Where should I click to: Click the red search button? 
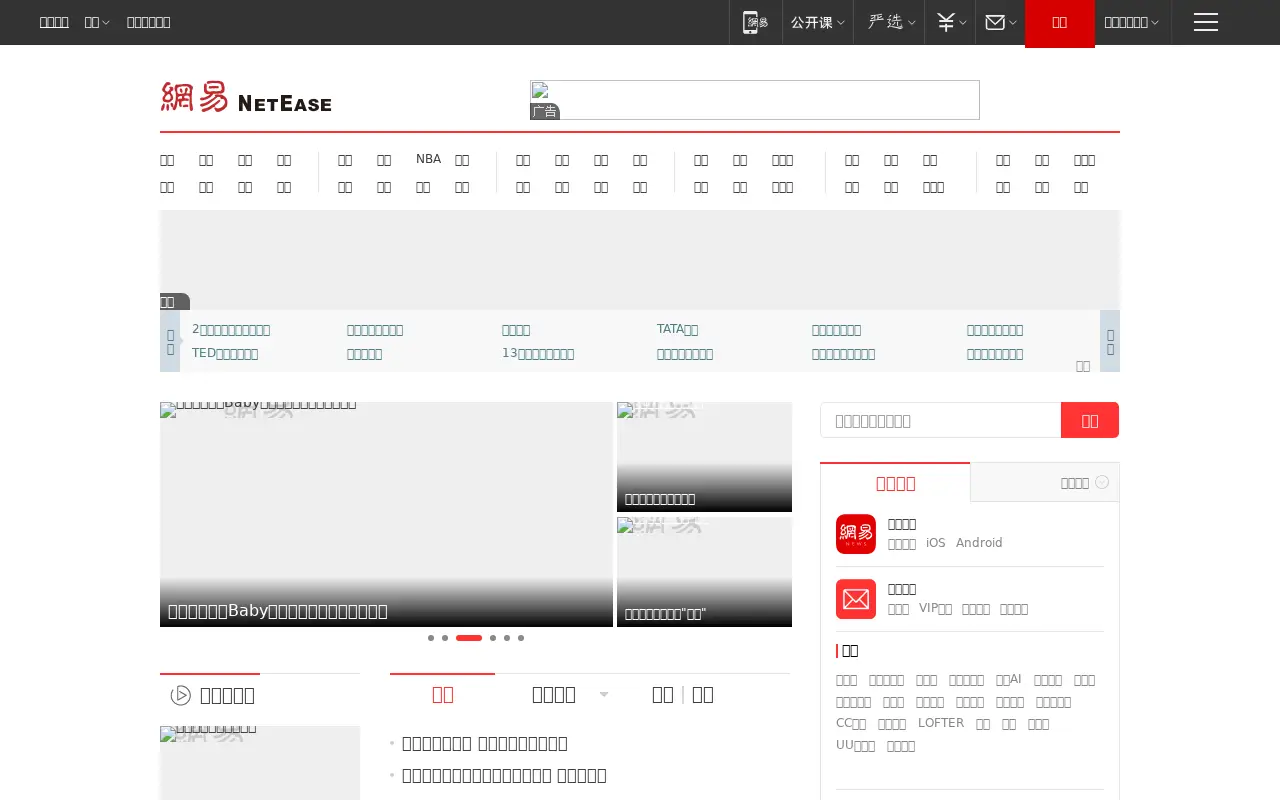pos(1090,420)
